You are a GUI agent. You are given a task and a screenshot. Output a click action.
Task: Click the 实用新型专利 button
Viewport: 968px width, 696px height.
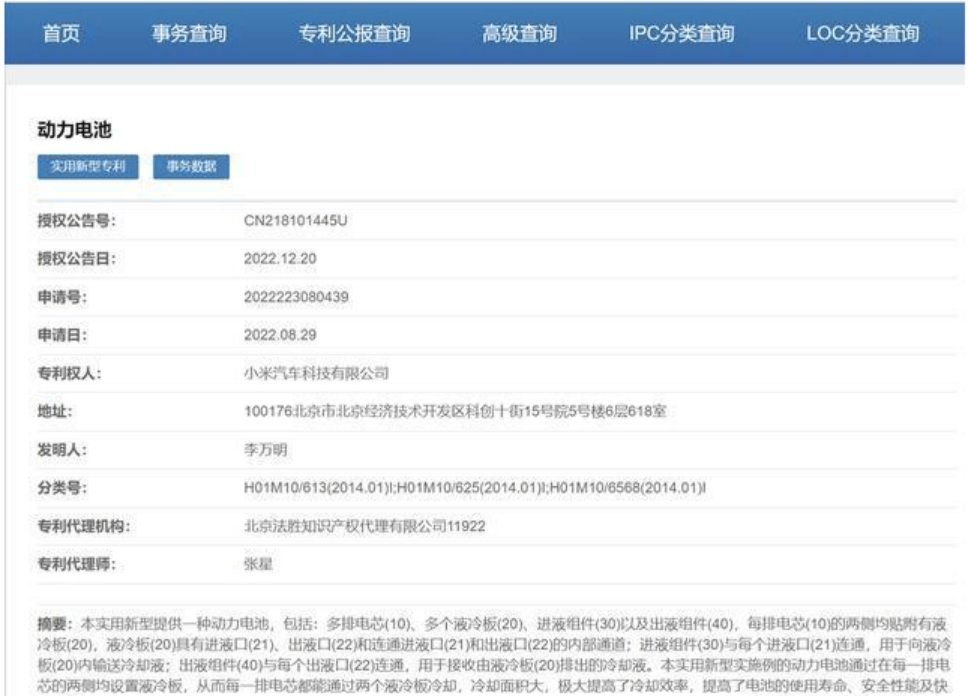point(88,166)
